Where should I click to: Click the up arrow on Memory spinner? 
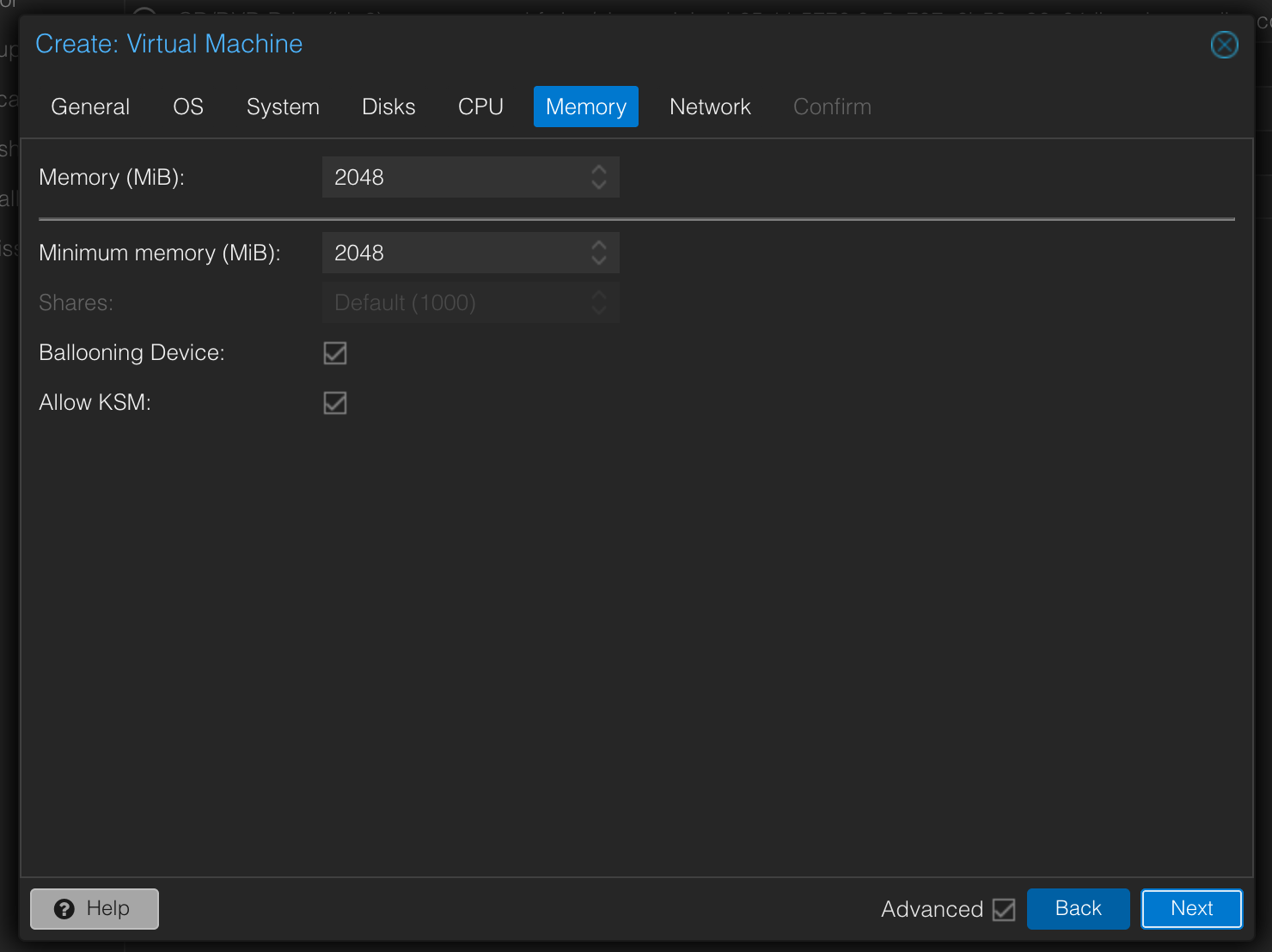[599, 170]
